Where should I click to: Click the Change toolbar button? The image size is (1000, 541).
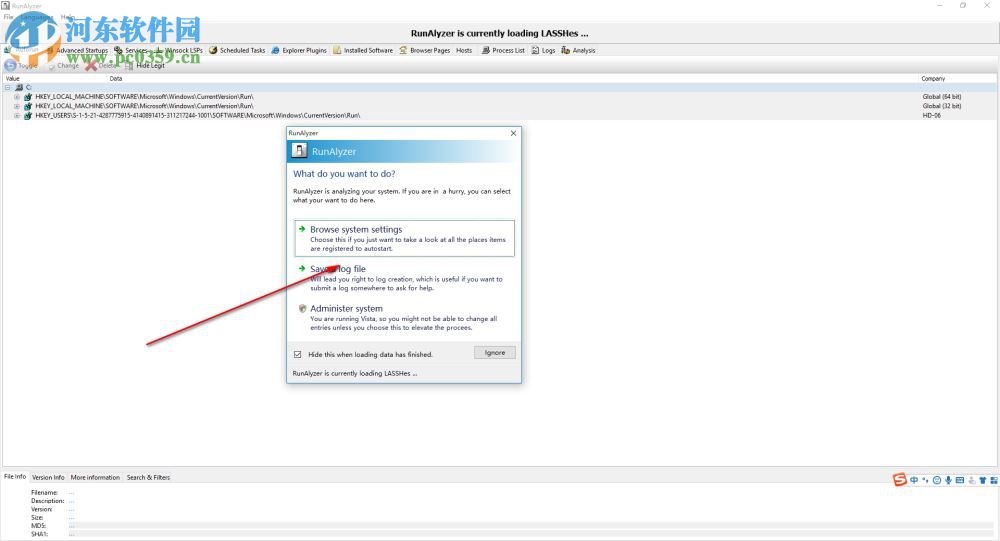(x=62, y=65)
